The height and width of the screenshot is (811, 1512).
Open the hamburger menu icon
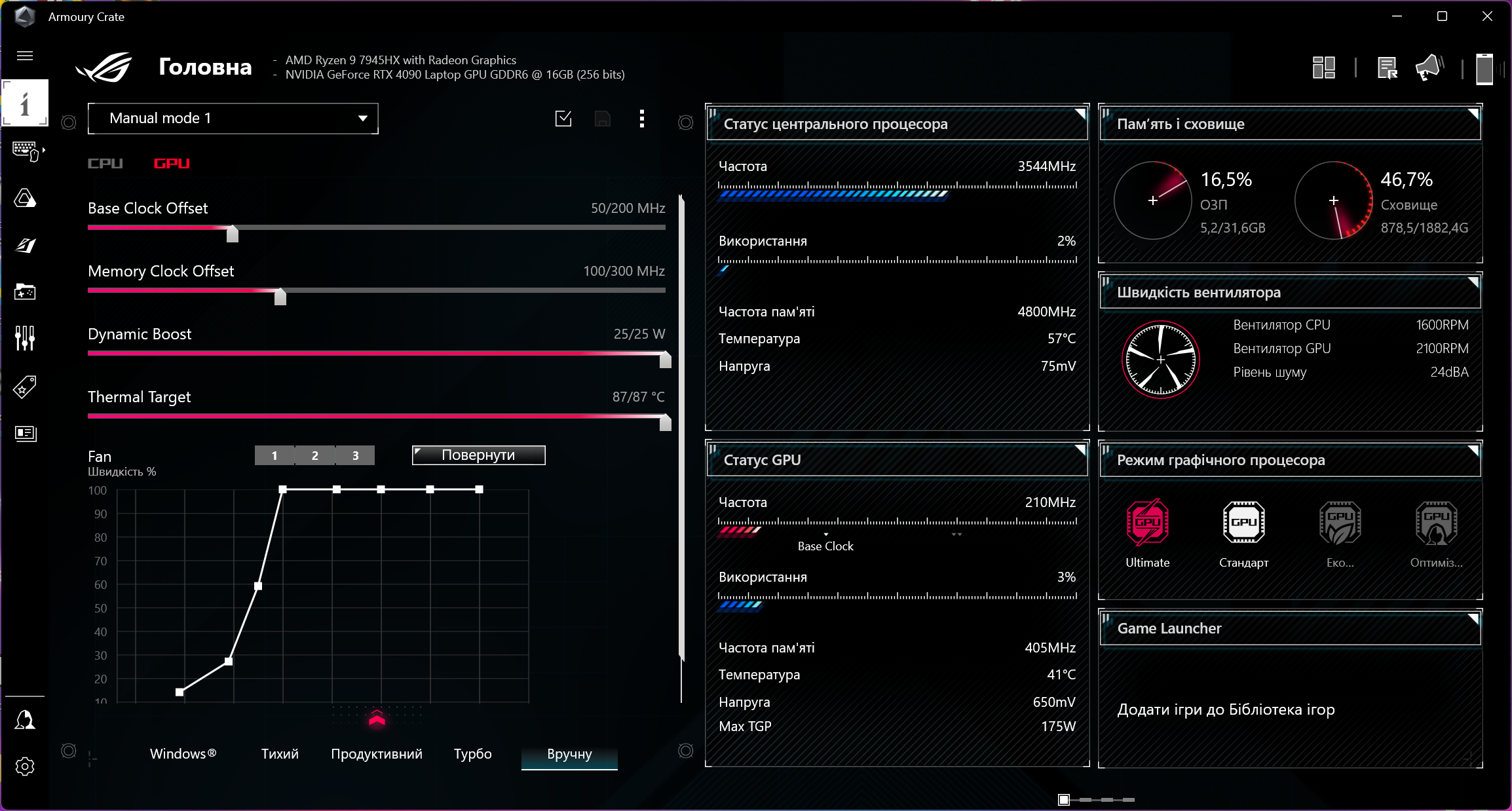pyautogui.click(x=25, y=56)
